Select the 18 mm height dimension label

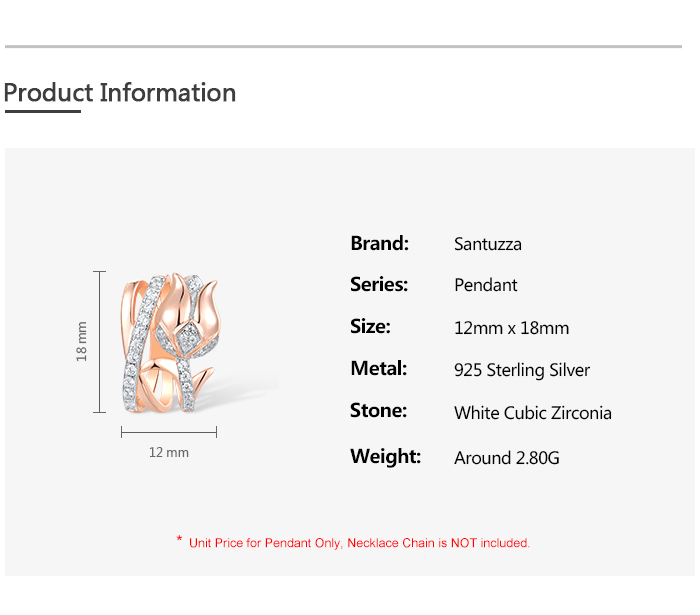coord(82,341)
